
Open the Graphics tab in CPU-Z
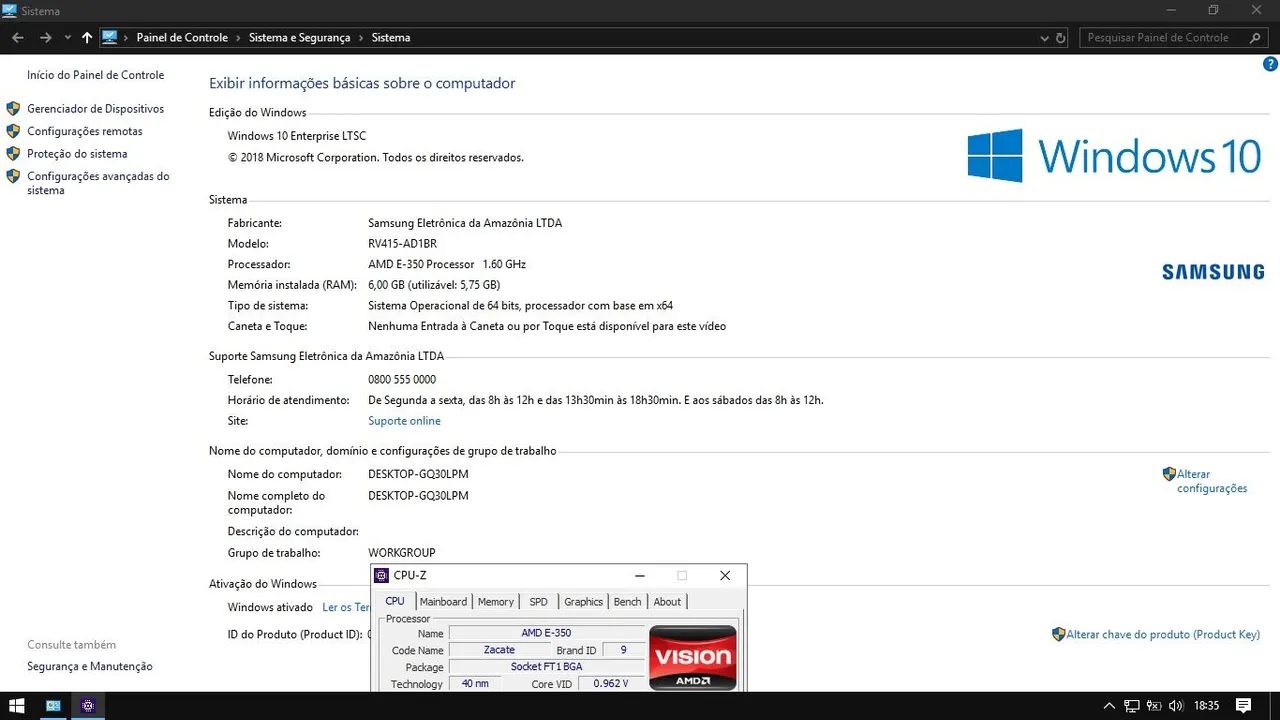click(583, 601)
